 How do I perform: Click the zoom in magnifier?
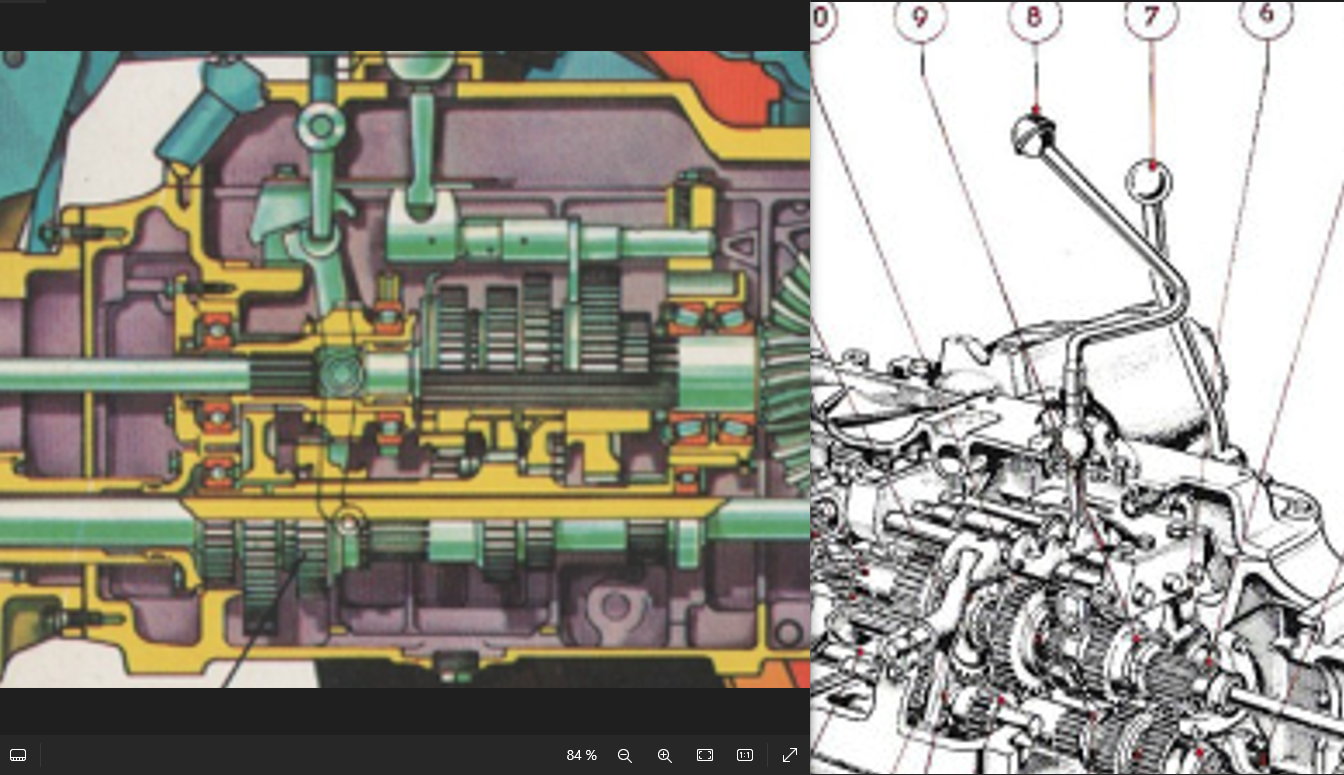coord(664,755)
